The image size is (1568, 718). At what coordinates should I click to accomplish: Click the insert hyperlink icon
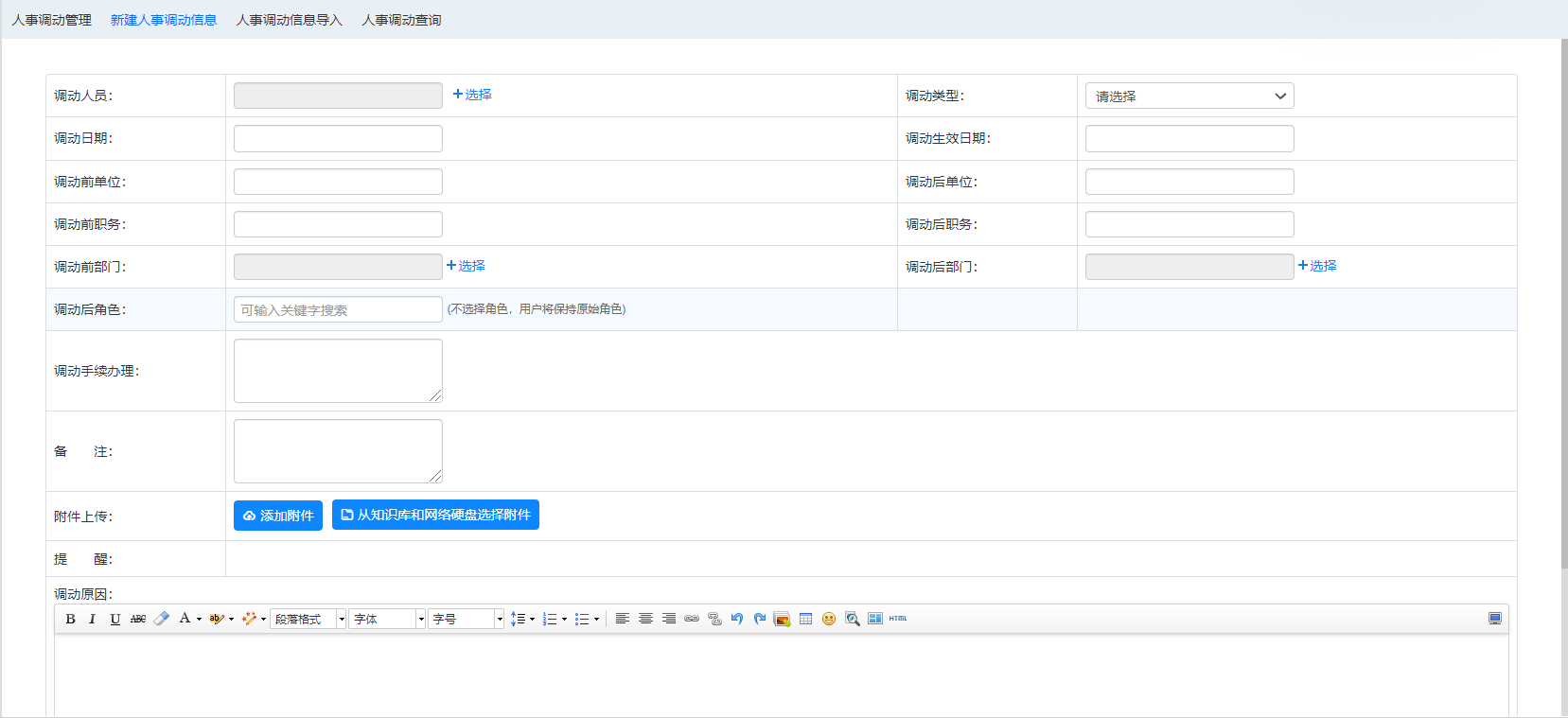pos(692,619)
